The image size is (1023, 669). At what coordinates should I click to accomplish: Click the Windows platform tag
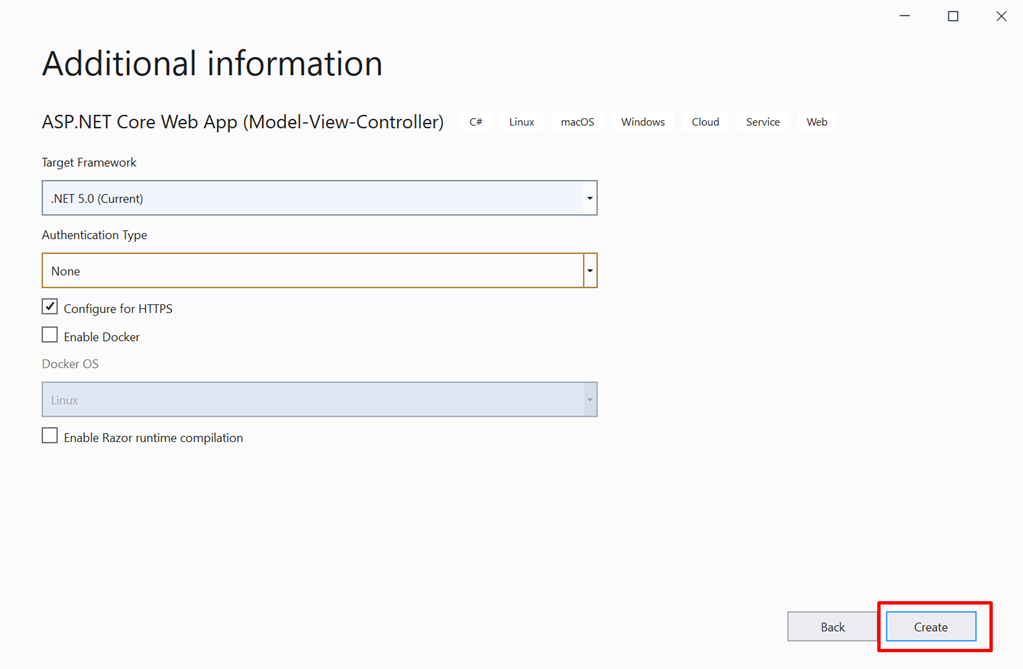click(x=643, y=121)
